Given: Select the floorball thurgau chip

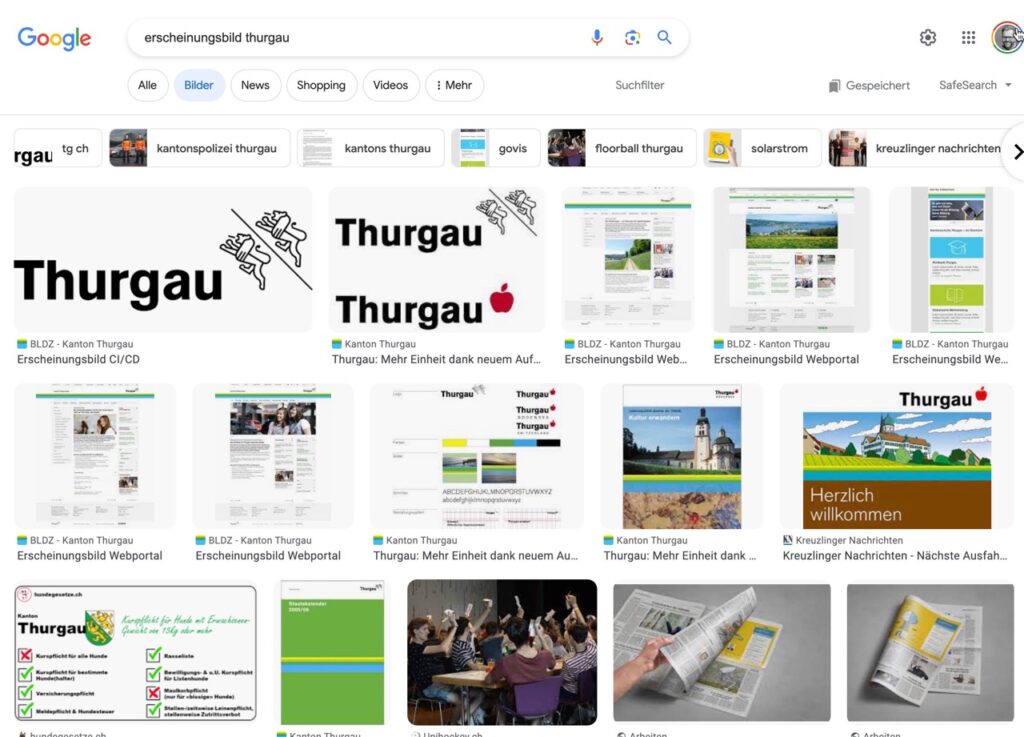Looking at the screenshot, I should tap(622, 148).
